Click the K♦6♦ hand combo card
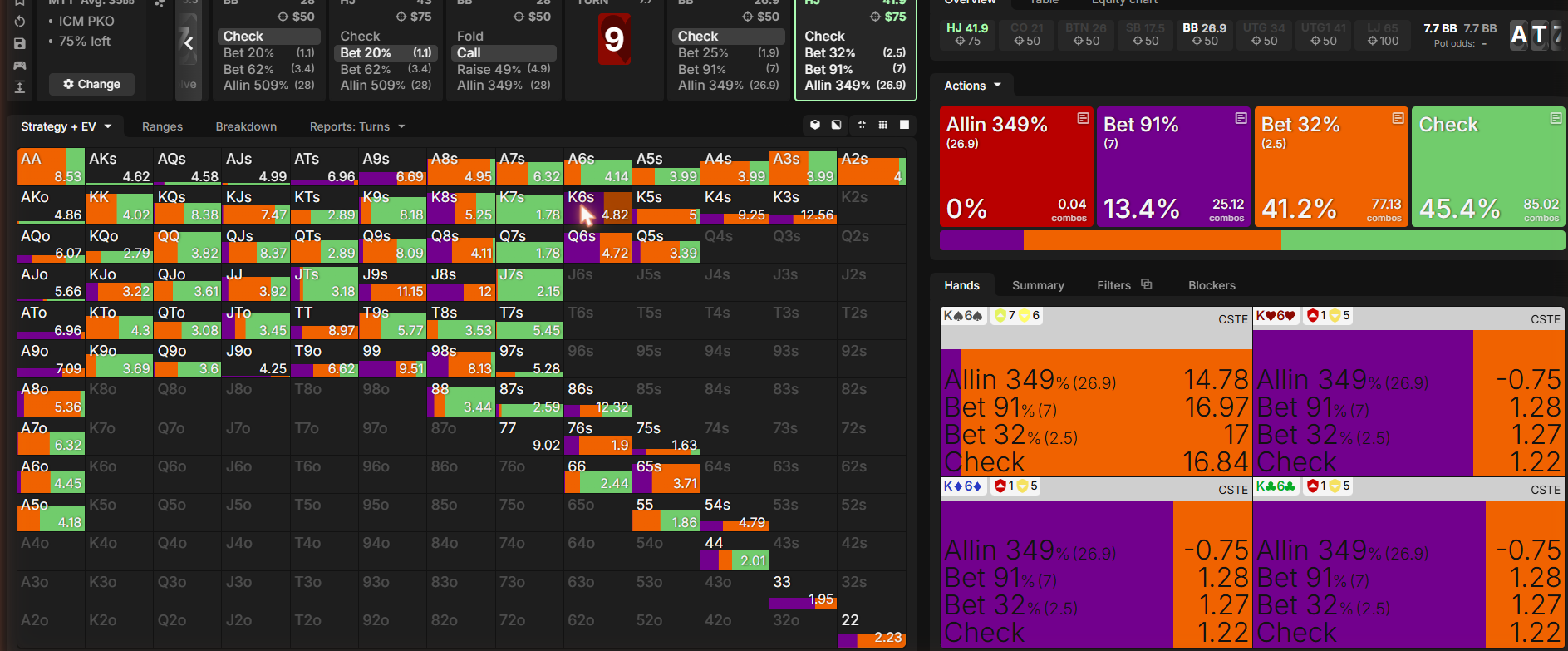This screenshot has height=651, width=1568. click(x=1095, y=562)
